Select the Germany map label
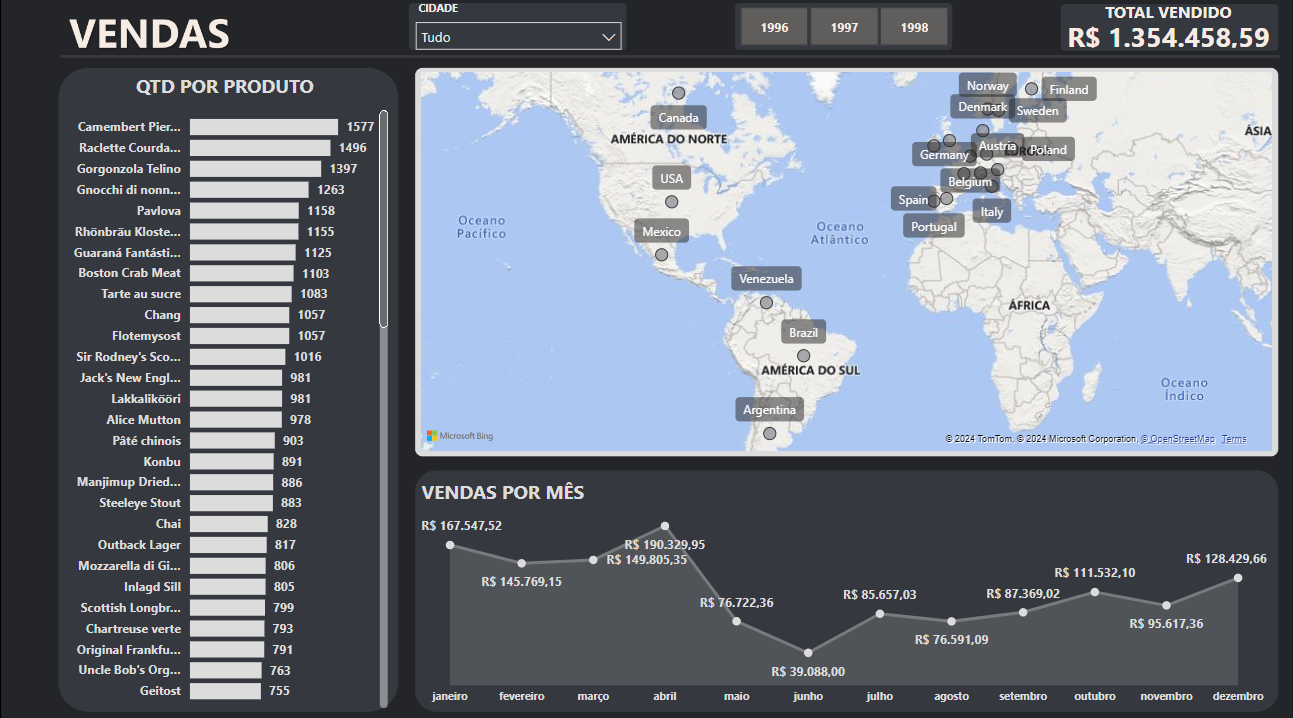Screen dimensions: 1293x718 (x=944, y=155)
